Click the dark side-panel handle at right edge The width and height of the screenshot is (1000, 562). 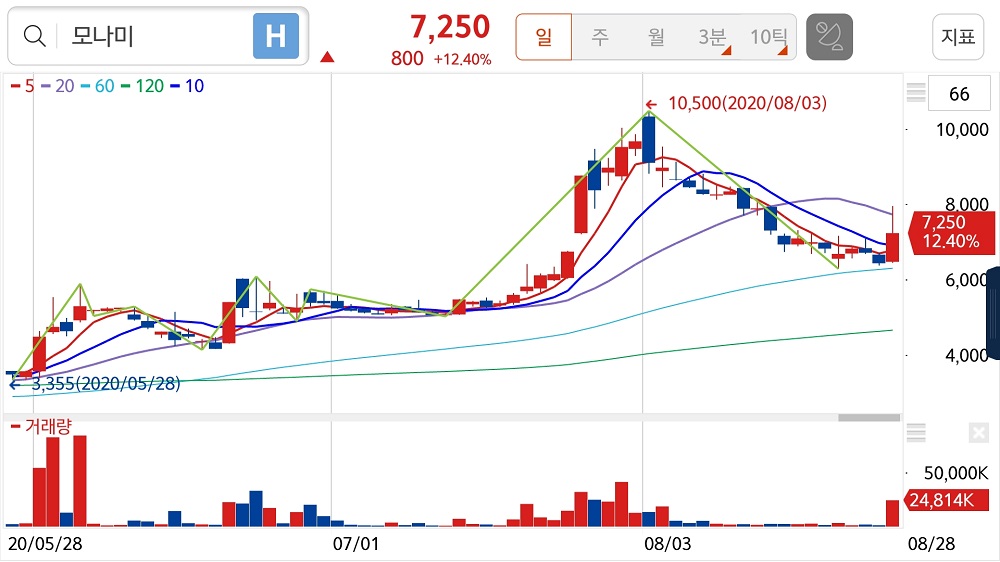tap(993, 314)
